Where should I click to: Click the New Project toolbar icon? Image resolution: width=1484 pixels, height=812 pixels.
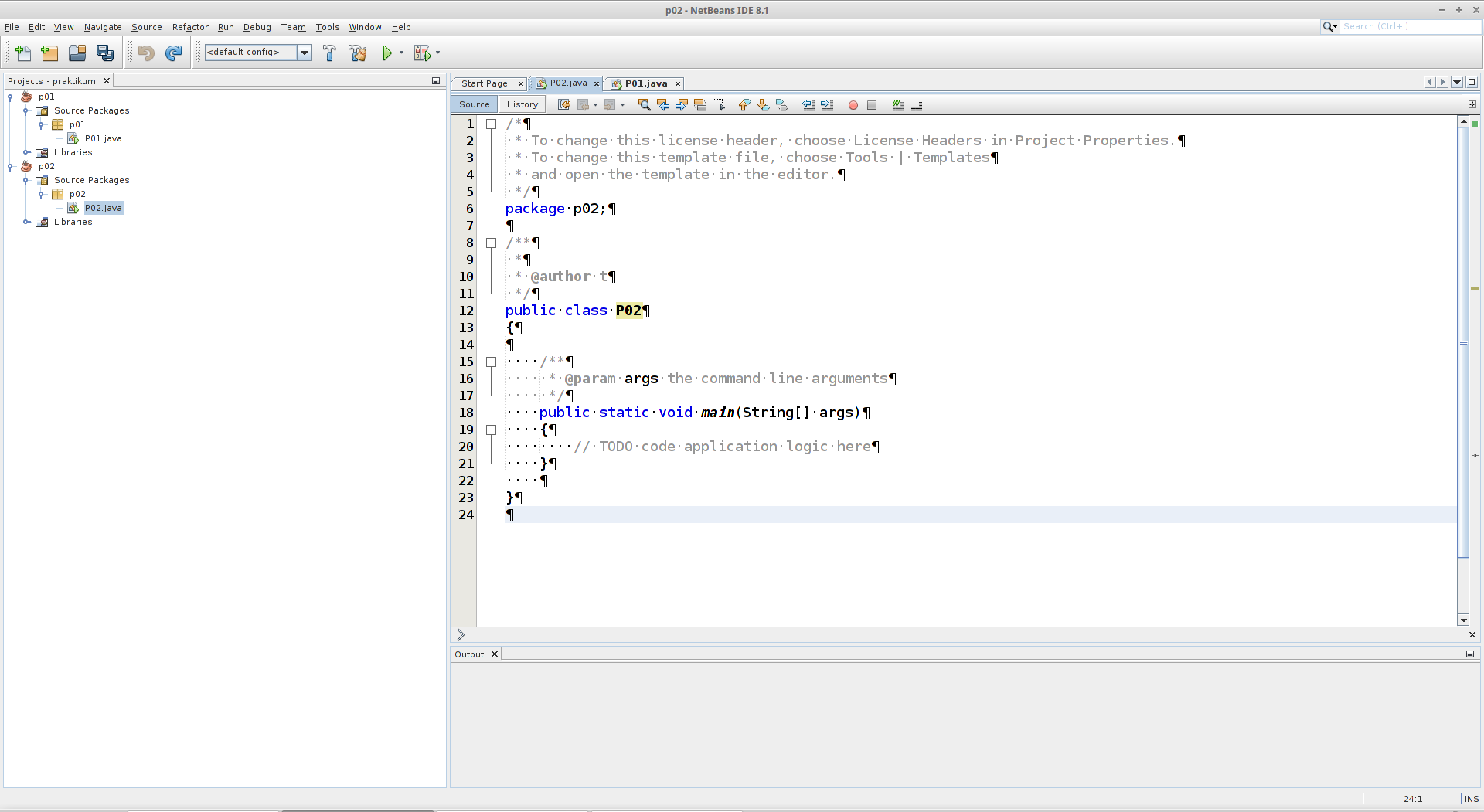coord(49,53)
